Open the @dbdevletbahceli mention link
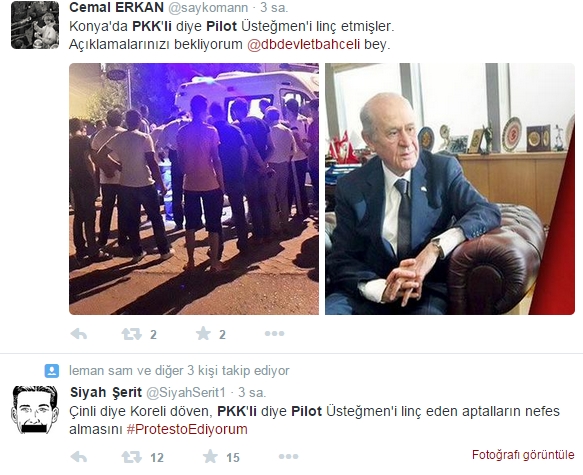Viewport: 583px width, 475px height. click(303, 45)
